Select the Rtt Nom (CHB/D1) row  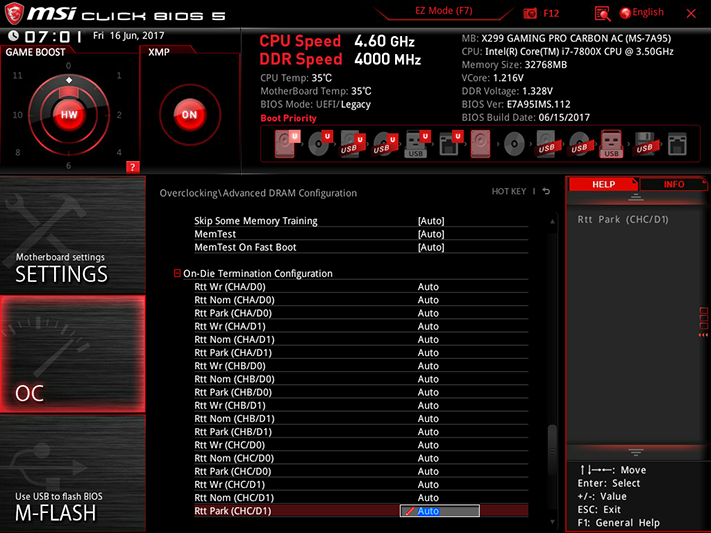(361, 418)
